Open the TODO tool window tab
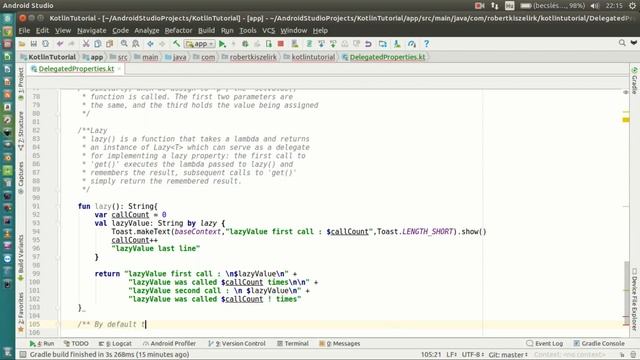 pyautogui.click(x=76, y=344)
